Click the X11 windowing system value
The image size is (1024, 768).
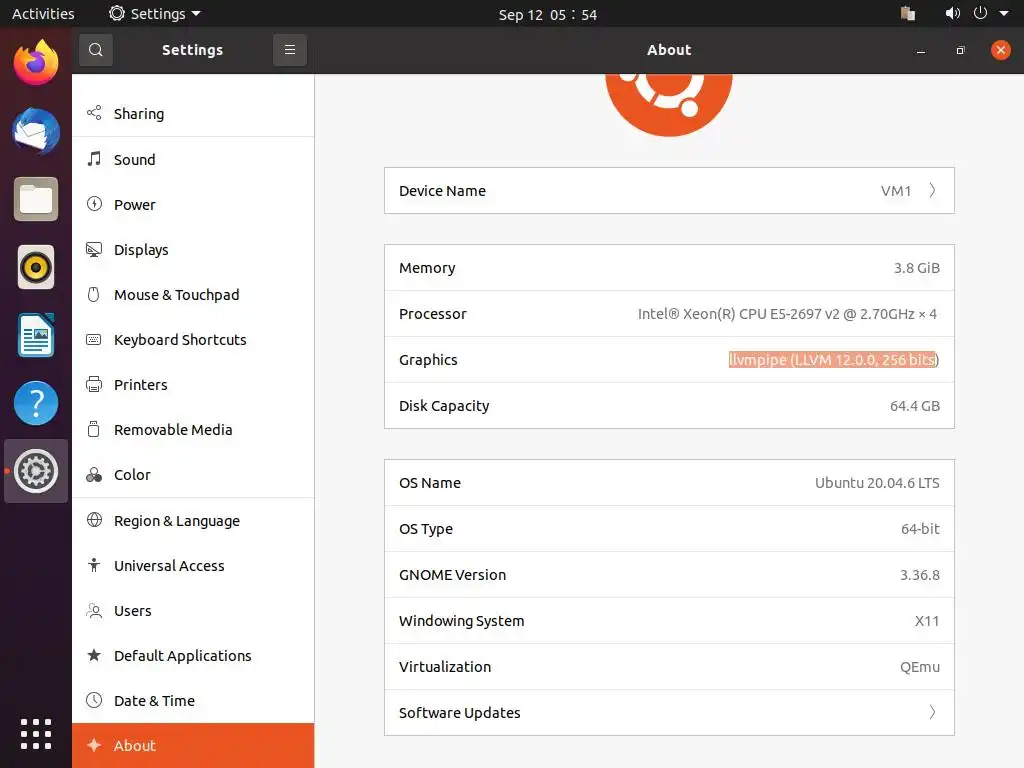[x=927, y=620]
